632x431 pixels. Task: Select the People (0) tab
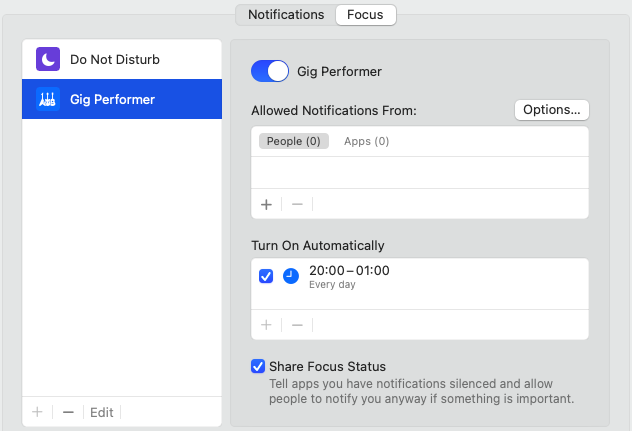tap(294, 141)
